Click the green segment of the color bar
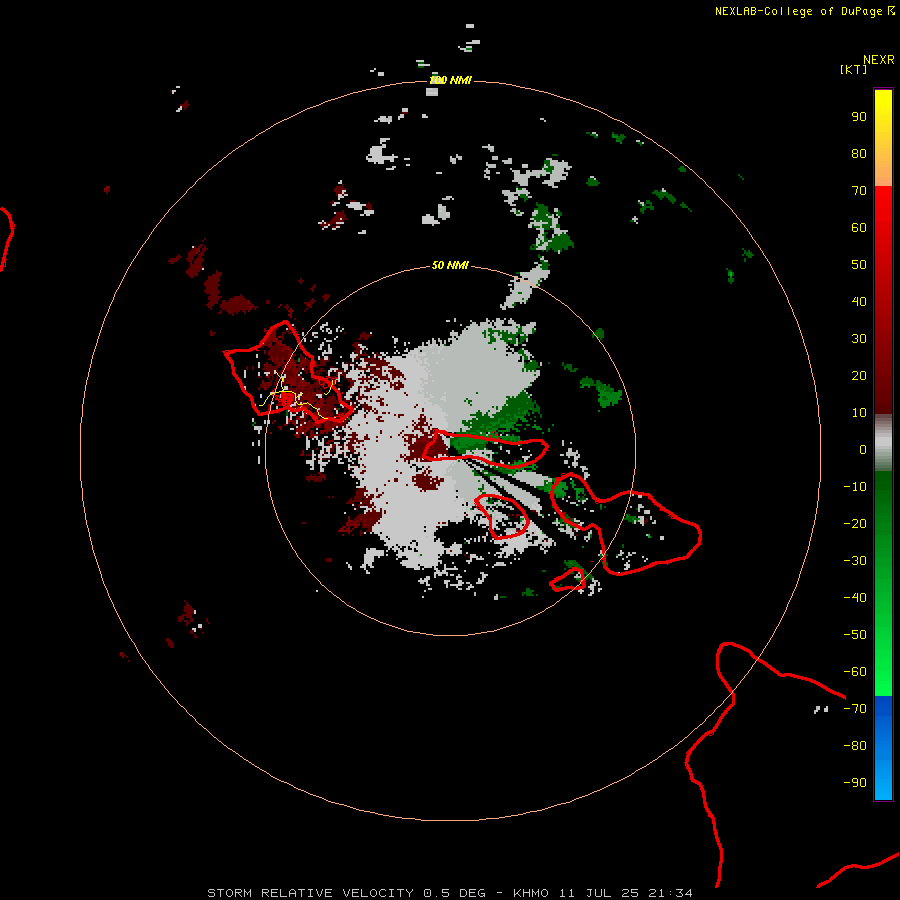 (x=883, y=584)
